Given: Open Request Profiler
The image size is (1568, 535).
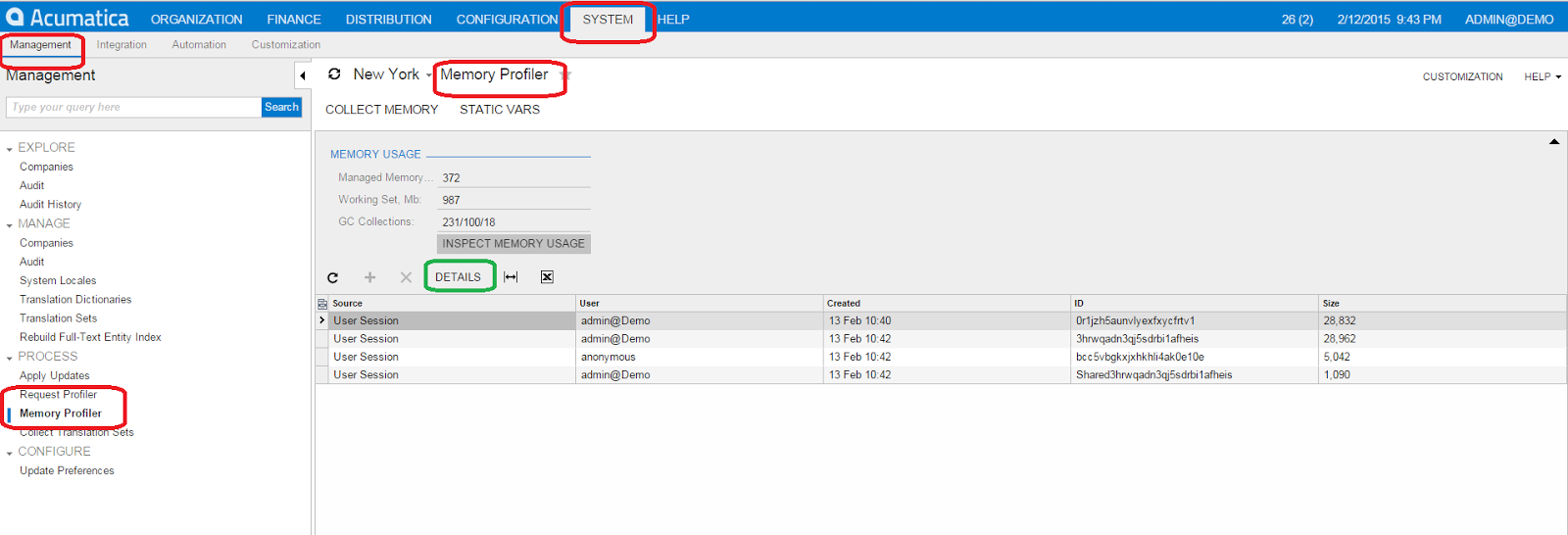Looking at the screenshot, I should pos(58,394).
